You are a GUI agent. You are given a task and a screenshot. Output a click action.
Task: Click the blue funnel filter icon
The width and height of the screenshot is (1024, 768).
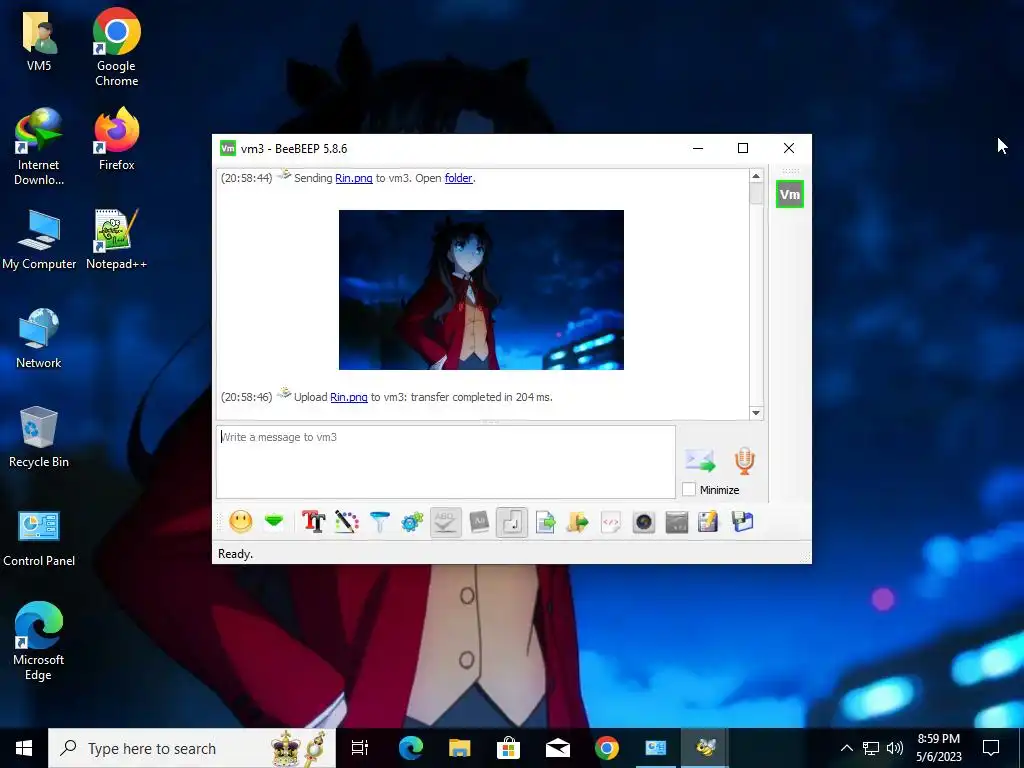click(379, 522)
